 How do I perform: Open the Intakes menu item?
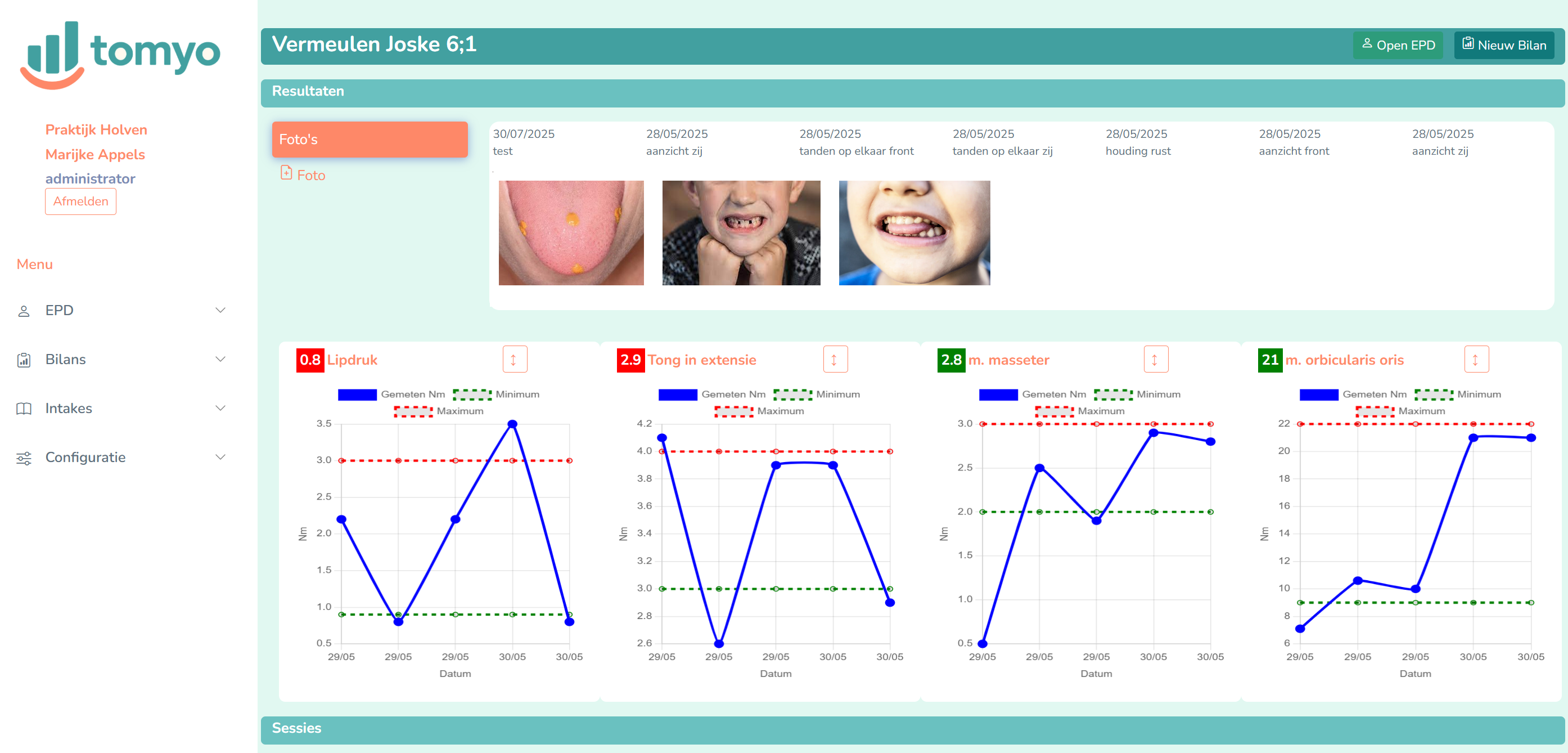pyautogui.click(x=69, y=408)
